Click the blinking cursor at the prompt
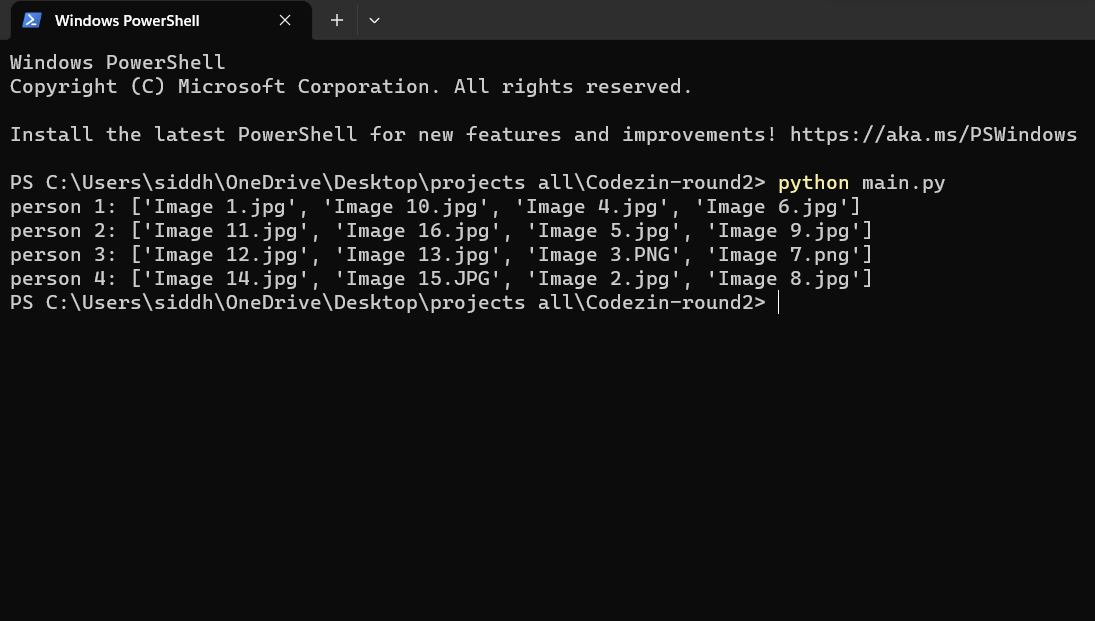This screenshot has width=1095, height=621. coord(777,302)
